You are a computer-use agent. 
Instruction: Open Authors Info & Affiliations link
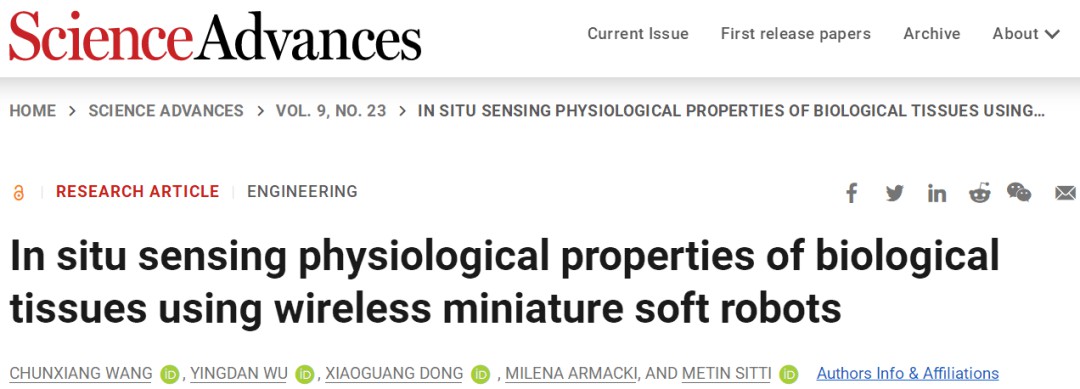point(908,373)
